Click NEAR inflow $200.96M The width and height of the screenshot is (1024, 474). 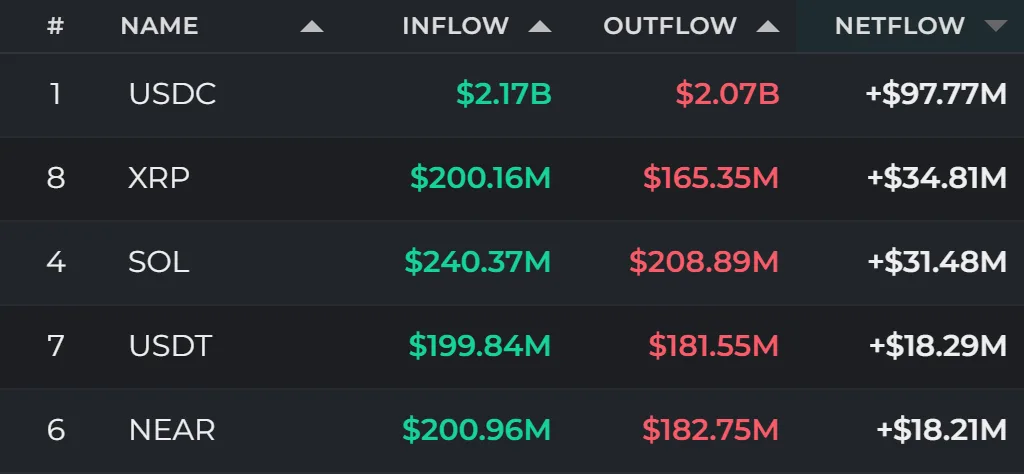pyautogui.click(x=477, y=430)
